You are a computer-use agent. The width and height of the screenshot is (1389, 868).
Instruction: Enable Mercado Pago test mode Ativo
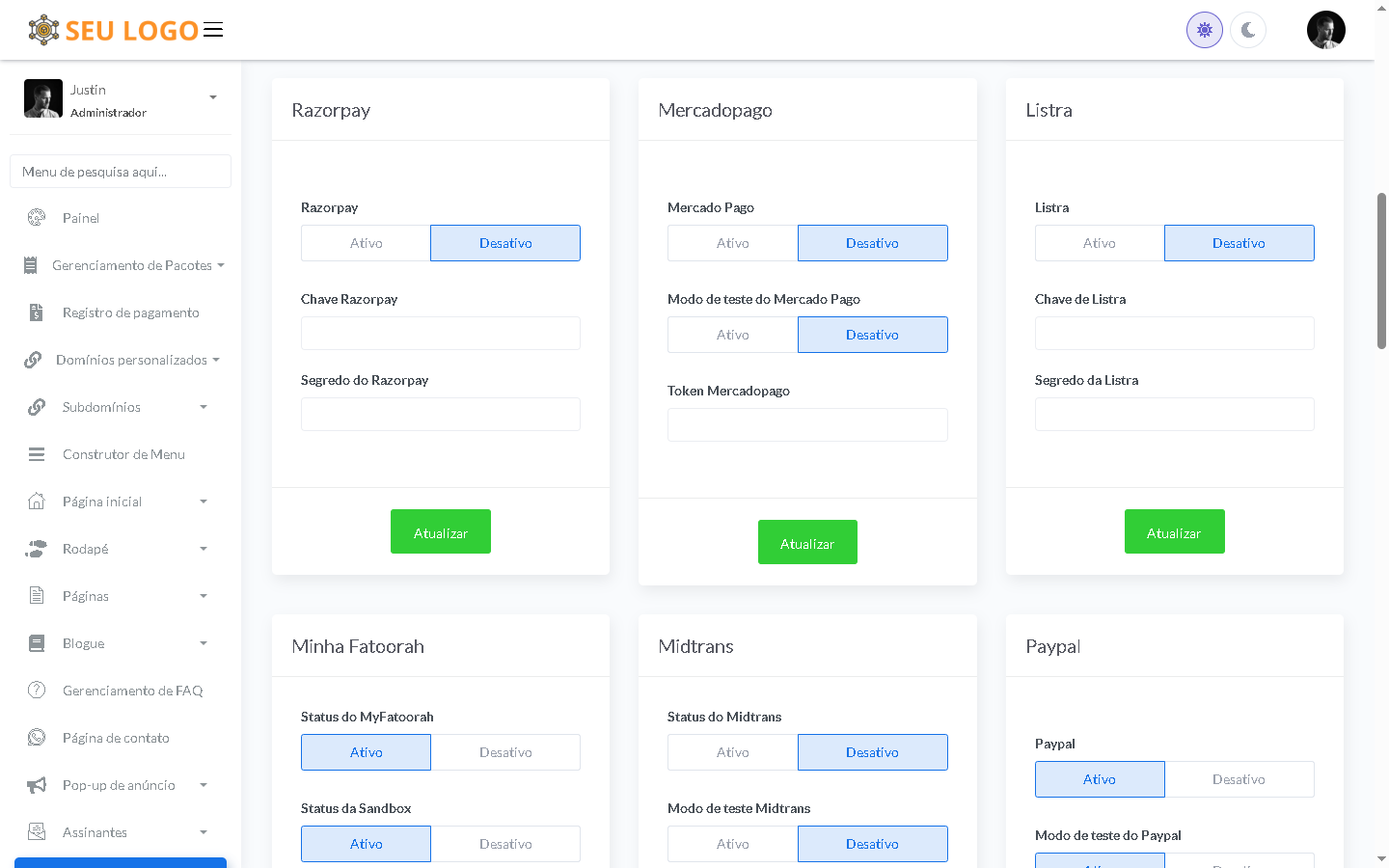(x=732, y=335)
